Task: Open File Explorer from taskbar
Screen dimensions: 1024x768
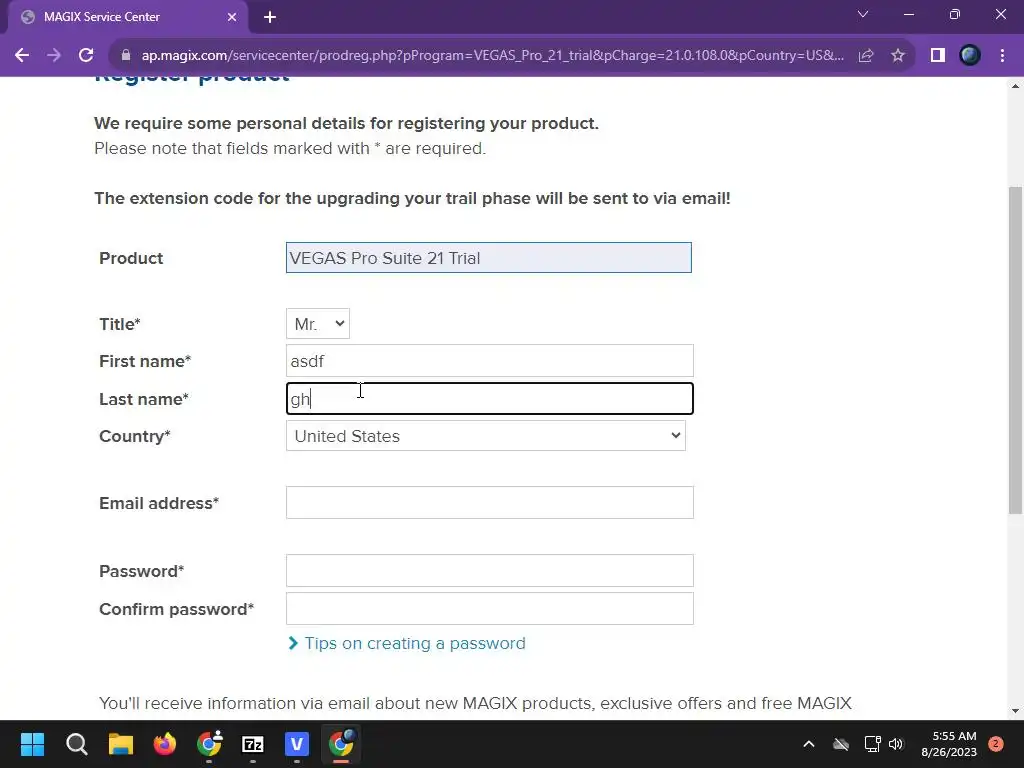Action: point(121,744)
